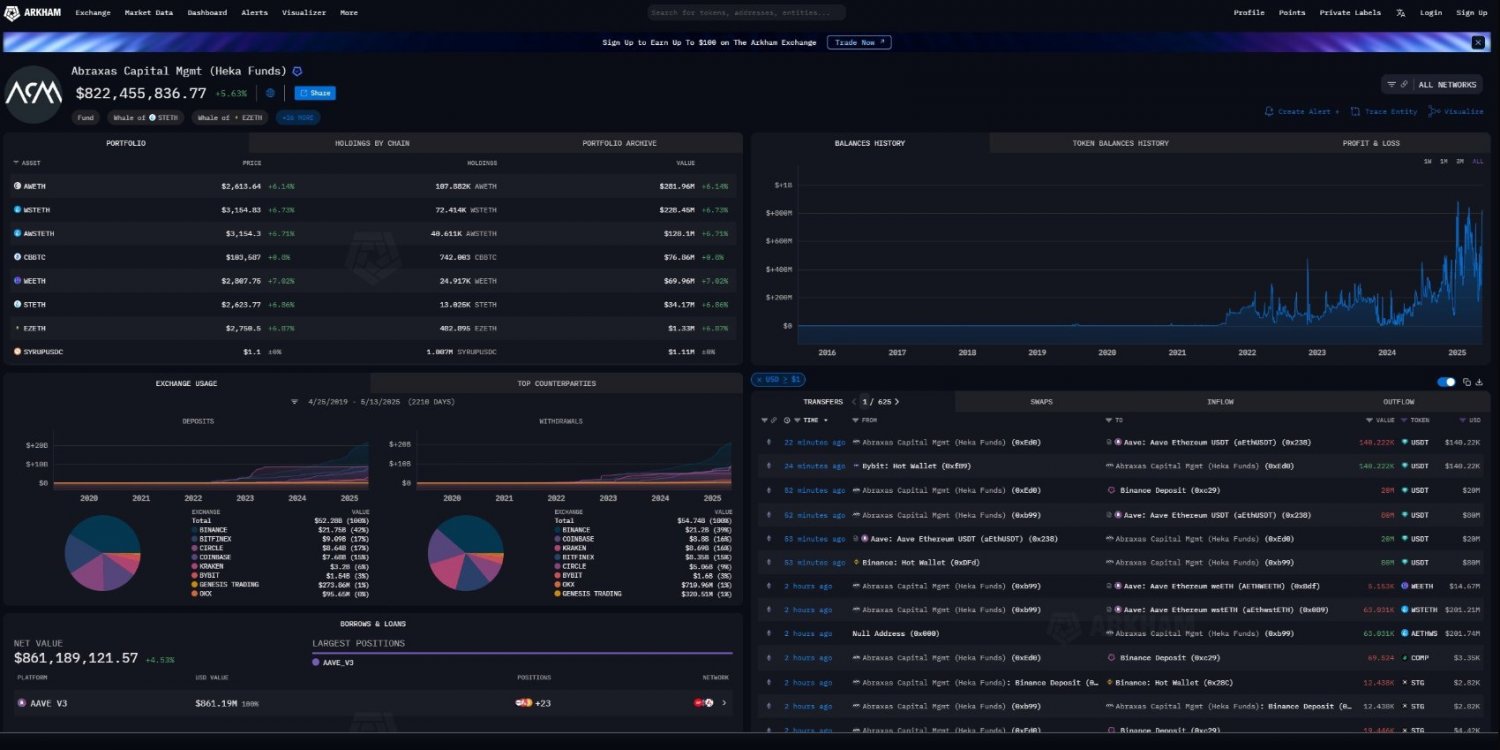Open the ALL NETWORKS filter dropdown

[1431, 85]
